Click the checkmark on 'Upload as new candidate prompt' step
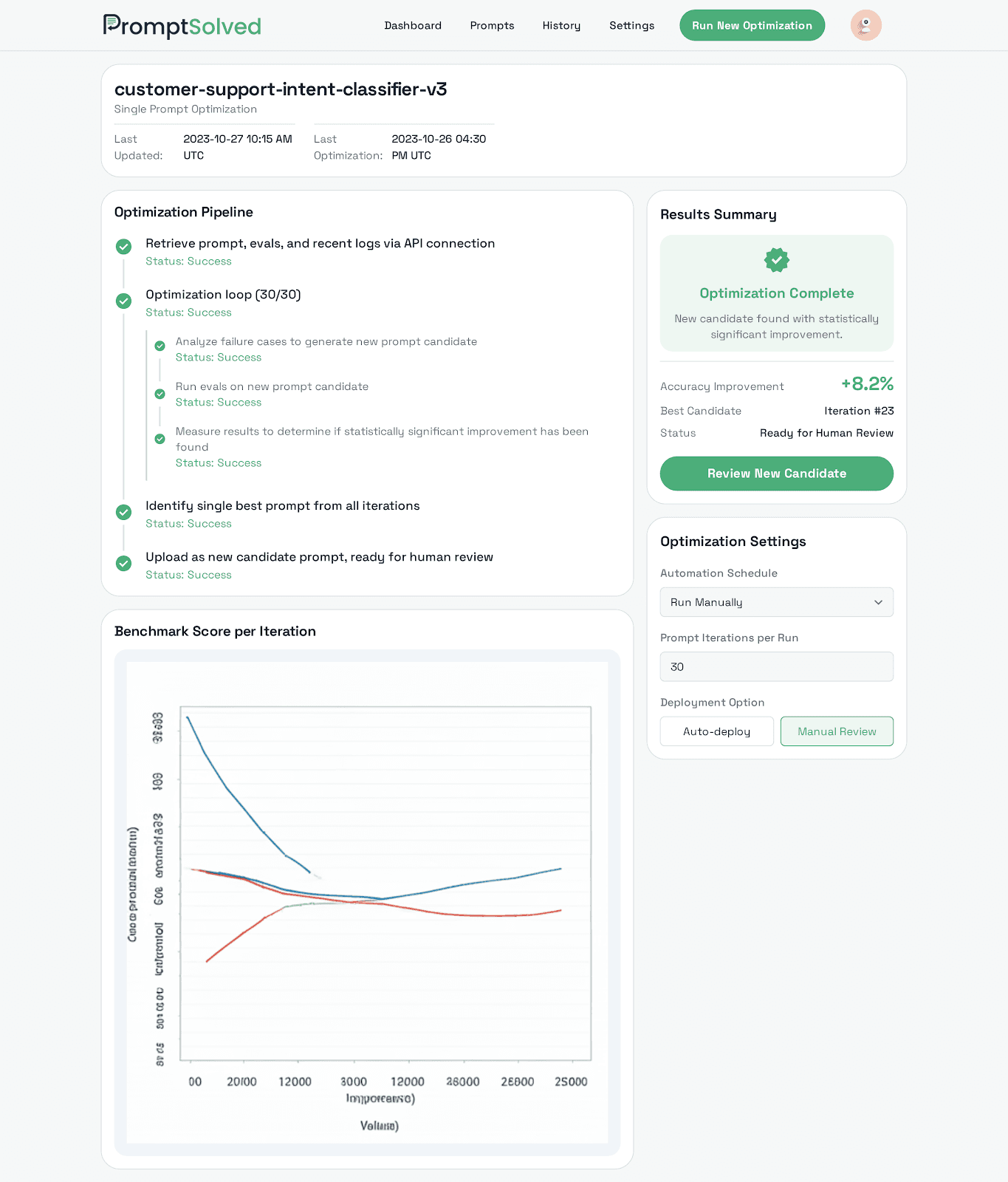1008x1182 pixels. click(x=123, y=564)
